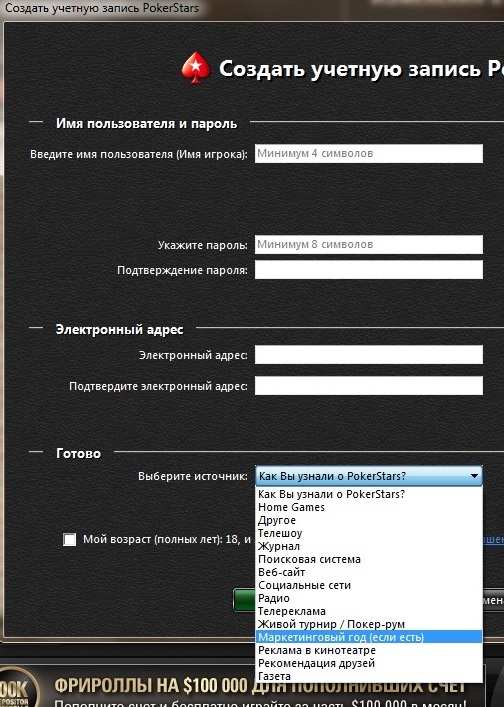Click the password confirmation field
This screenshot has height=707, width=504.
click(x=369, y=270)
